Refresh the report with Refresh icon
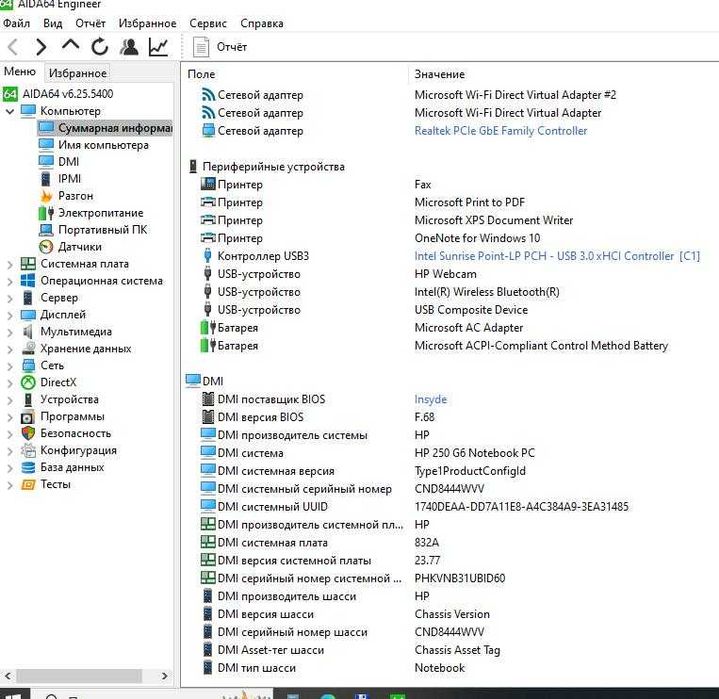The width and height of the screenshot is (719, 699). click(x=100, y=47)
